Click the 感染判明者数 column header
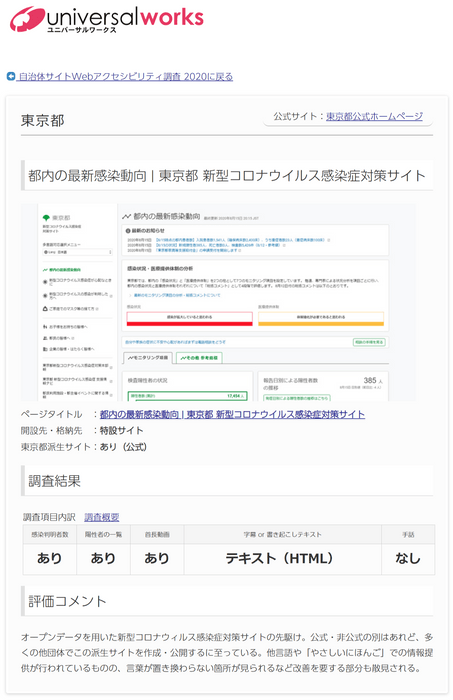Screen dimensions: 453x700 [50, 534]
